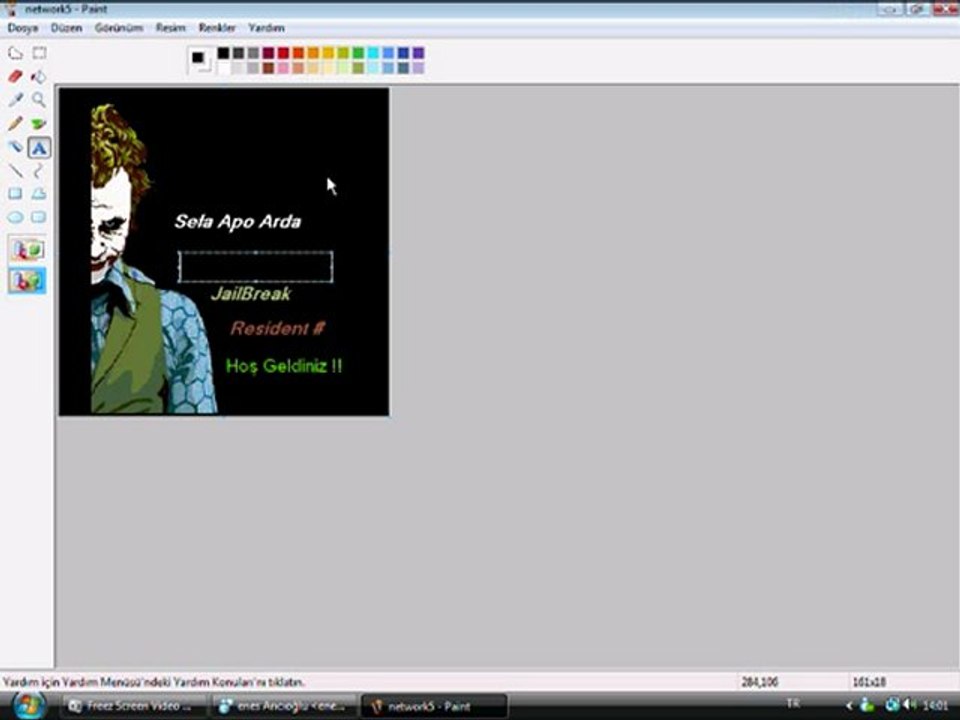The width and height of the screenshot is (960, 720).
Task: Select the Pick Color eyedropper tool
Action: (15, 100)
